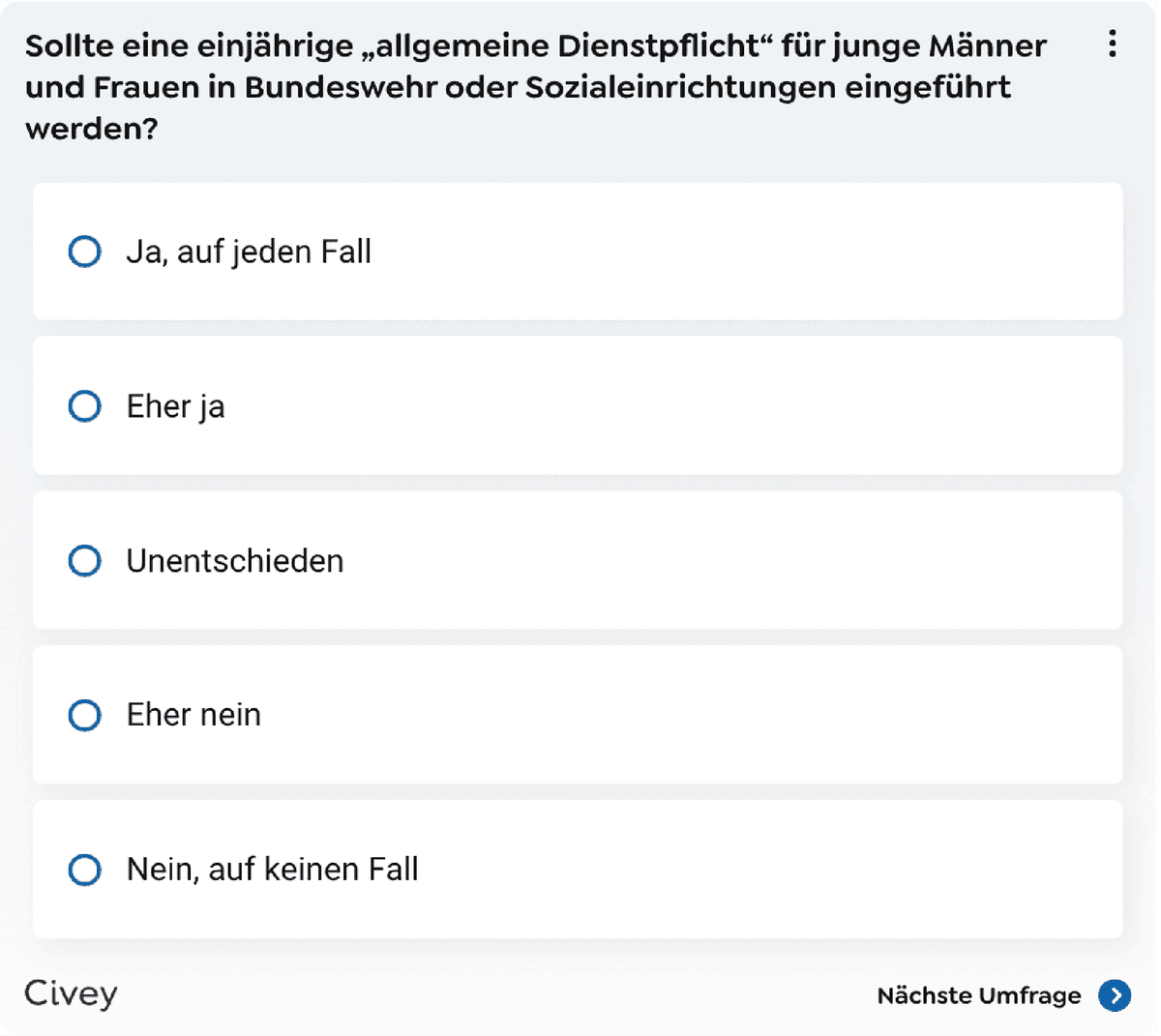The width and height of the screenshot is (1161, 1036).
Task: Select the 'Ja, auf jeden Fall' radio button
Action: coord(84,252)
